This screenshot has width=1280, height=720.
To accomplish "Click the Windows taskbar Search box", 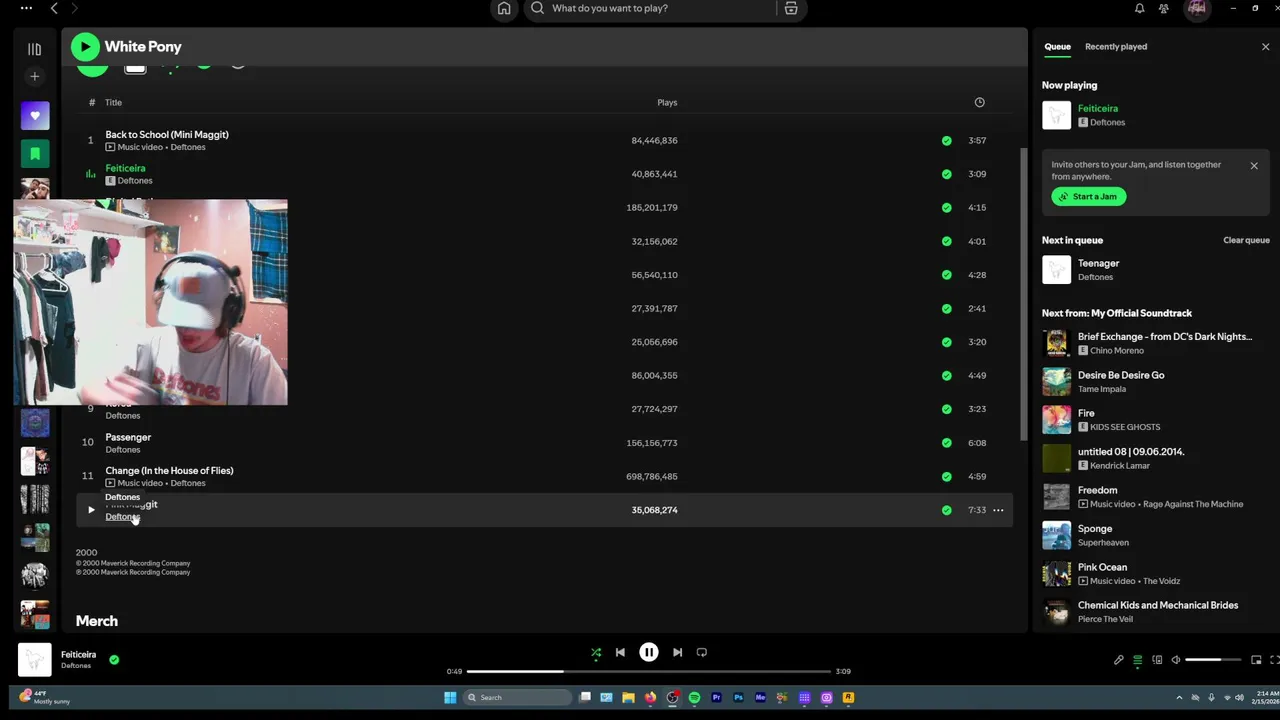I will coord(518,697).
